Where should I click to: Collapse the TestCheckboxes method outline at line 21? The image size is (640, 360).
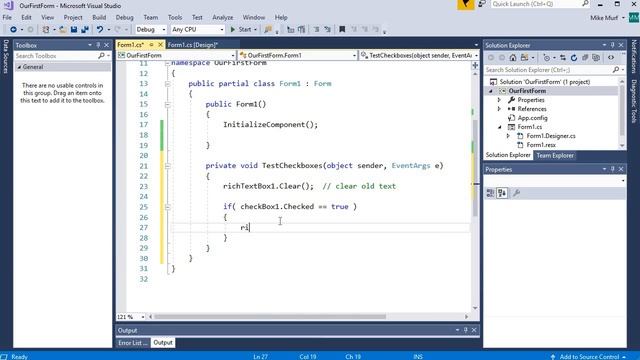[167, 166]
